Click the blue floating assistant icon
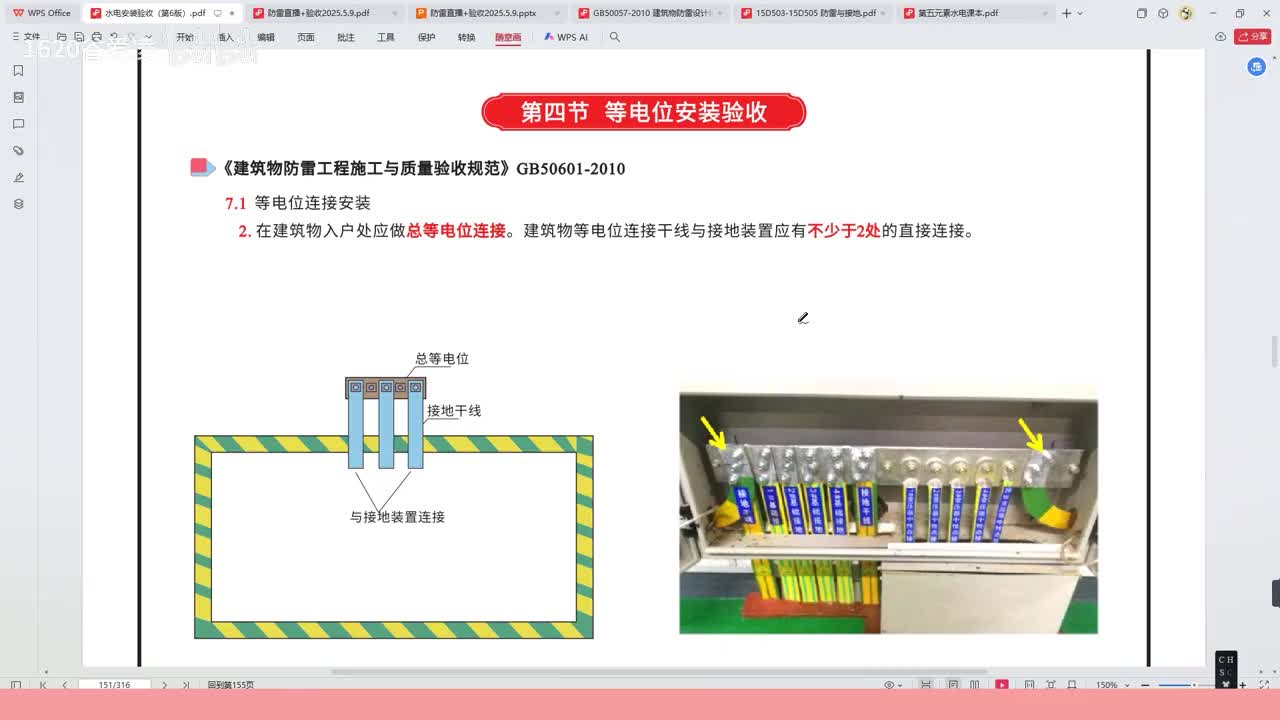 point(1257,66)
